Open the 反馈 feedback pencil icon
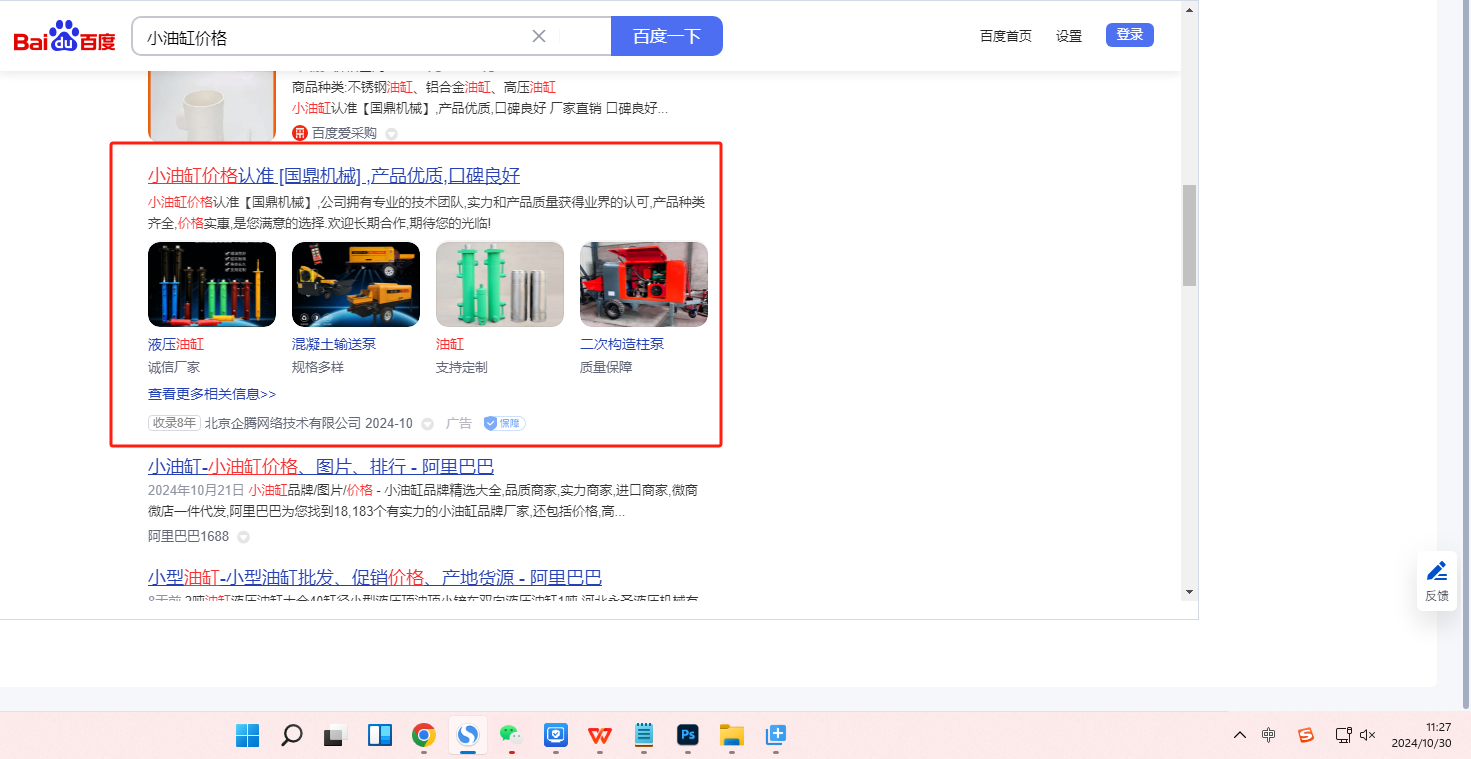 click(1437, 571)
